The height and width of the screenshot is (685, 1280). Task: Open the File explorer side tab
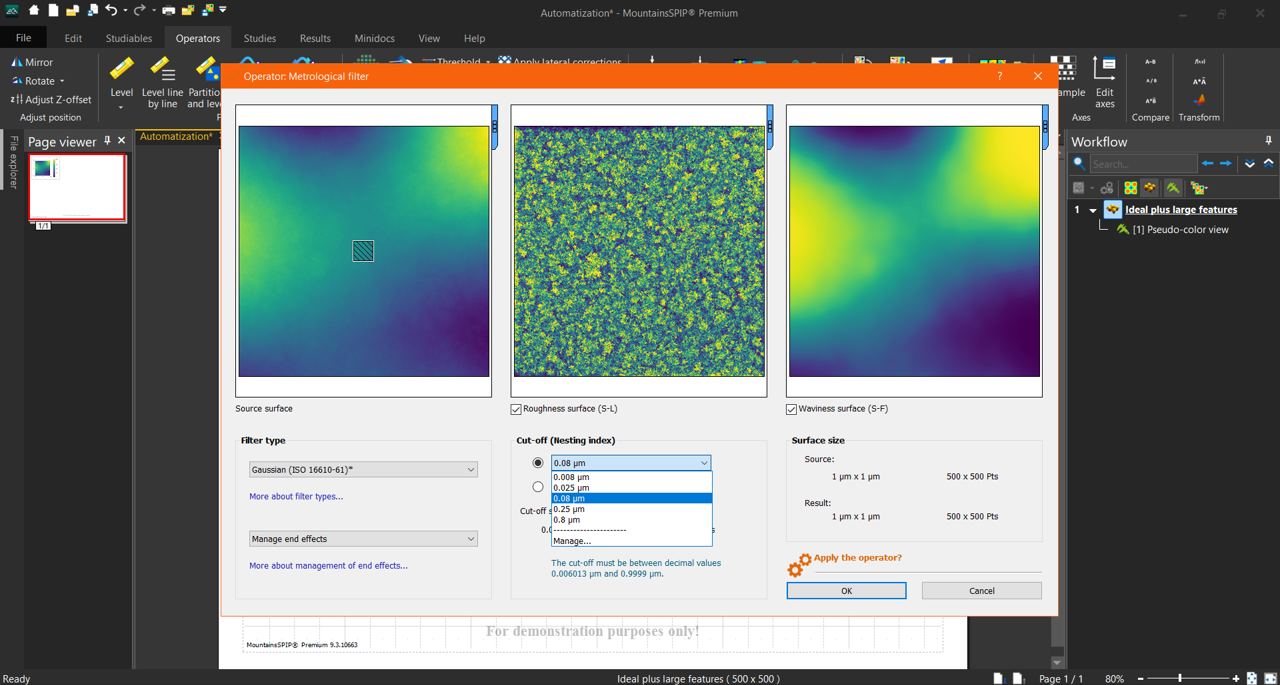click(x=14, y=161)
